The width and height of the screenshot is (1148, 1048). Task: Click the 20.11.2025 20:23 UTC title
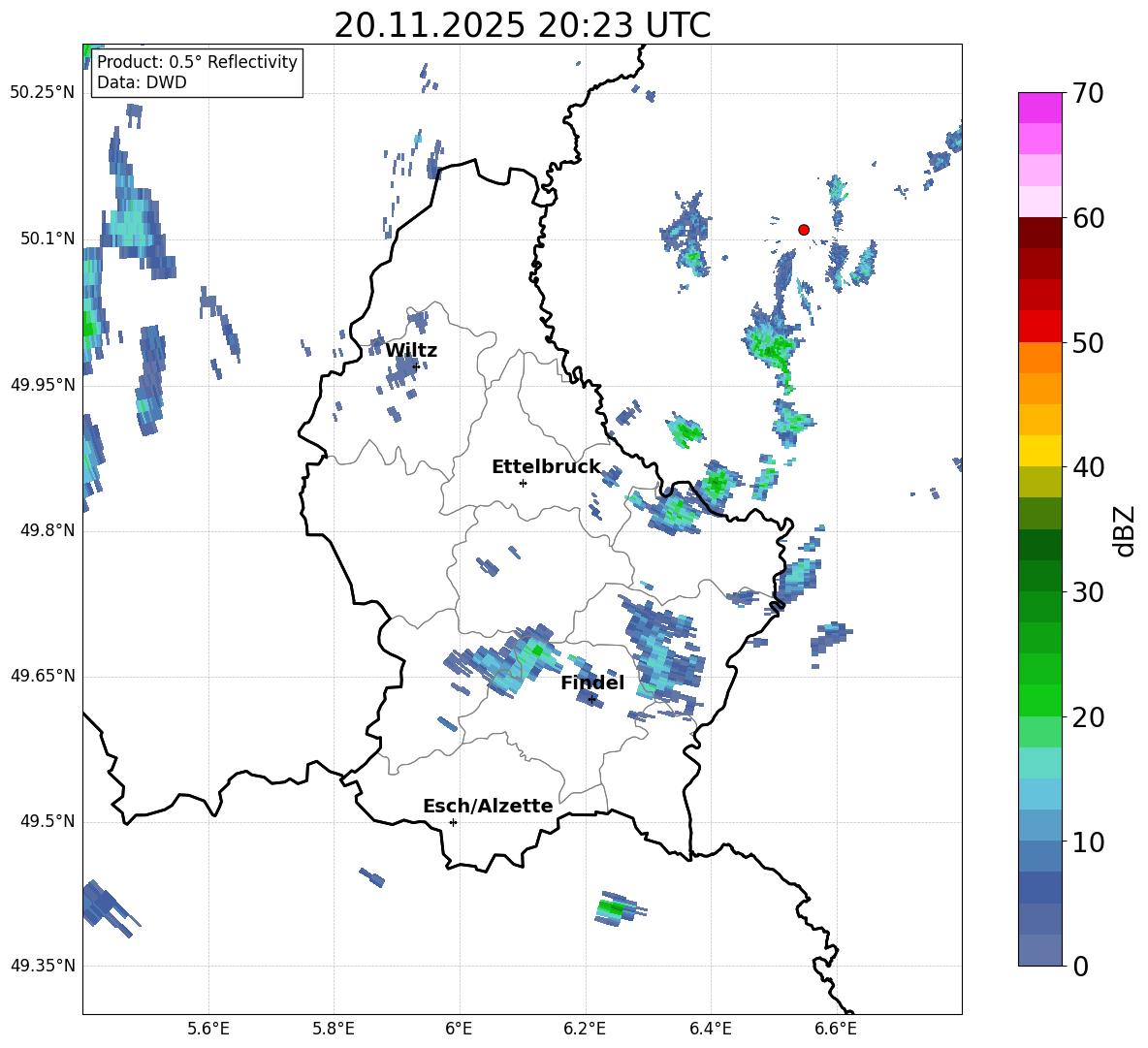point(522,25)
